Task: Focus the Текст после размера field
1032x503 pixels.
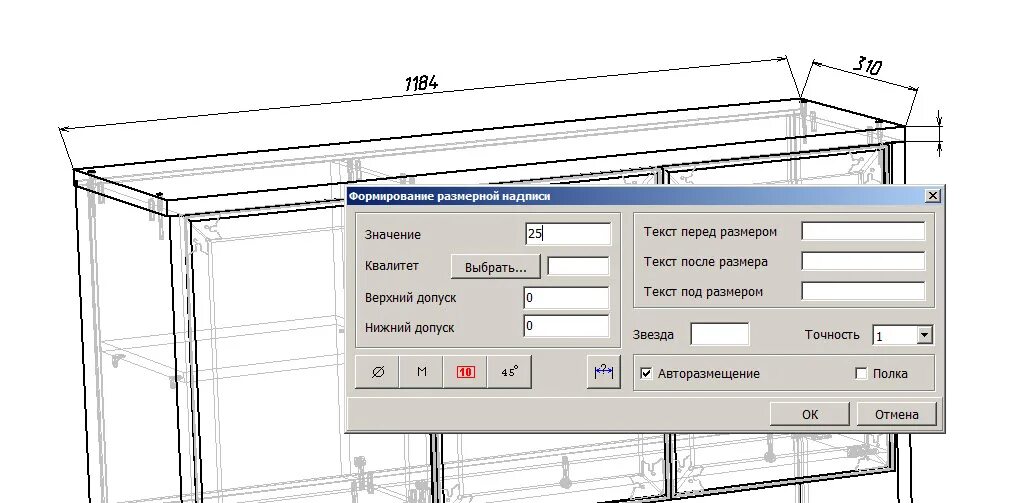Action: coord(863,261)
